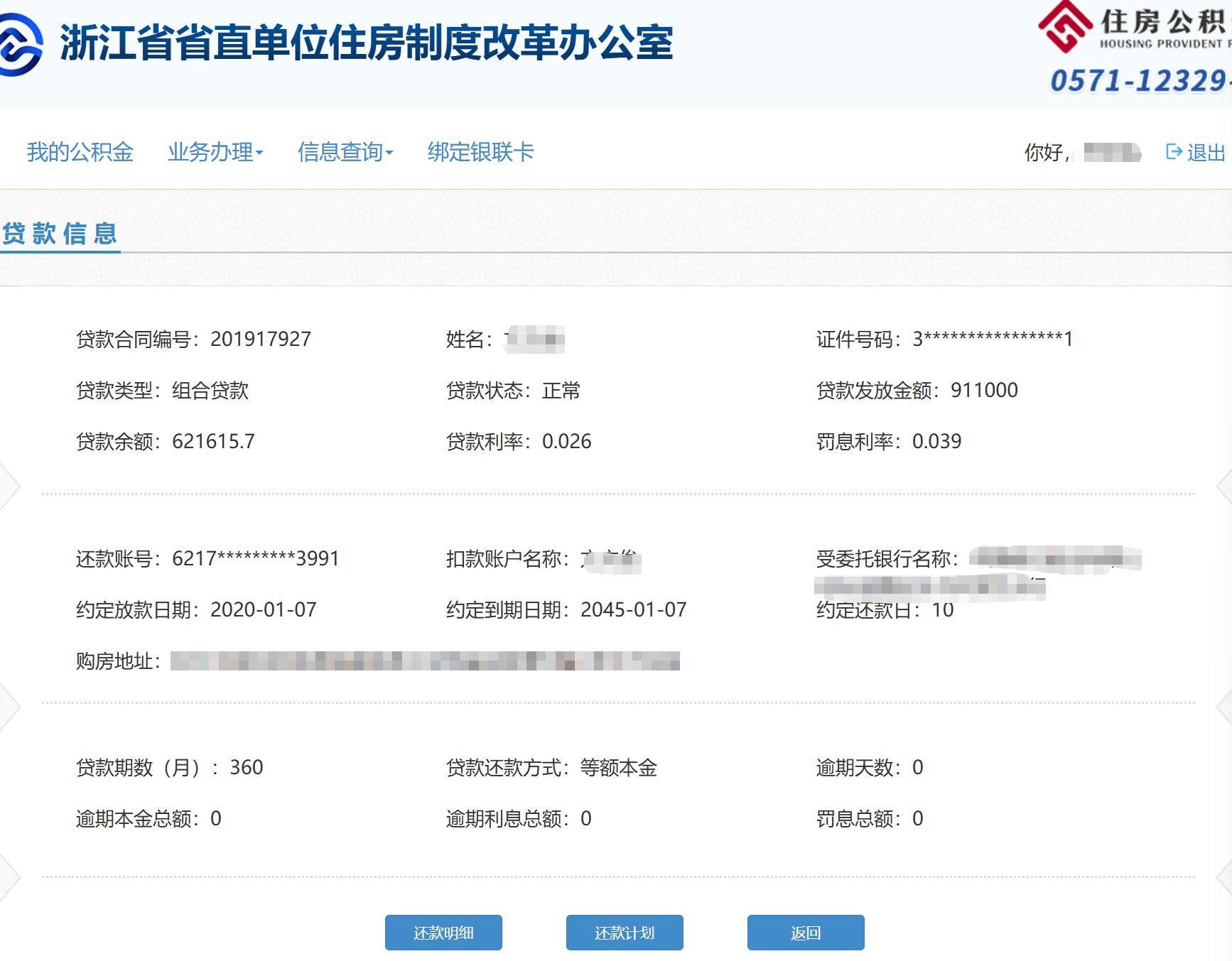Click the 逾期利息总额 value 0
The image size is (1232, 961).
pos(586,818)
